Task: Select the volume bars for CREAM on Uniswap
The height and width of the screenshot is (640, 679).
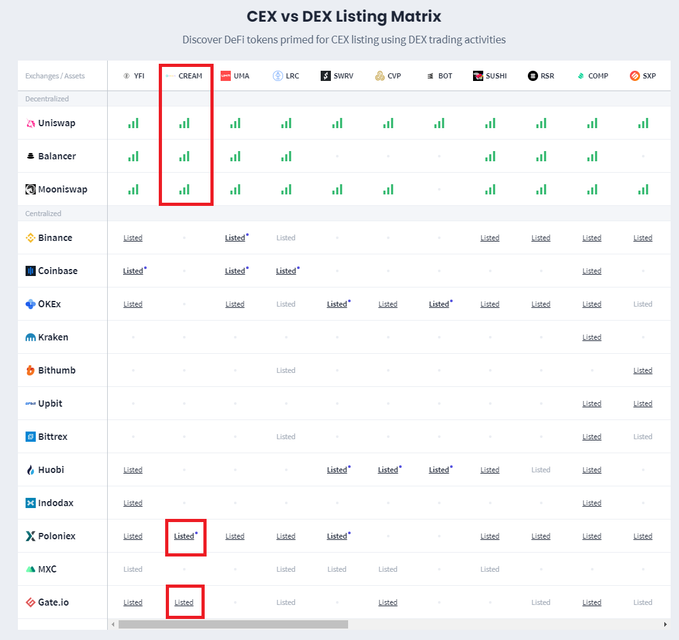Action: (x=184, y=123)
